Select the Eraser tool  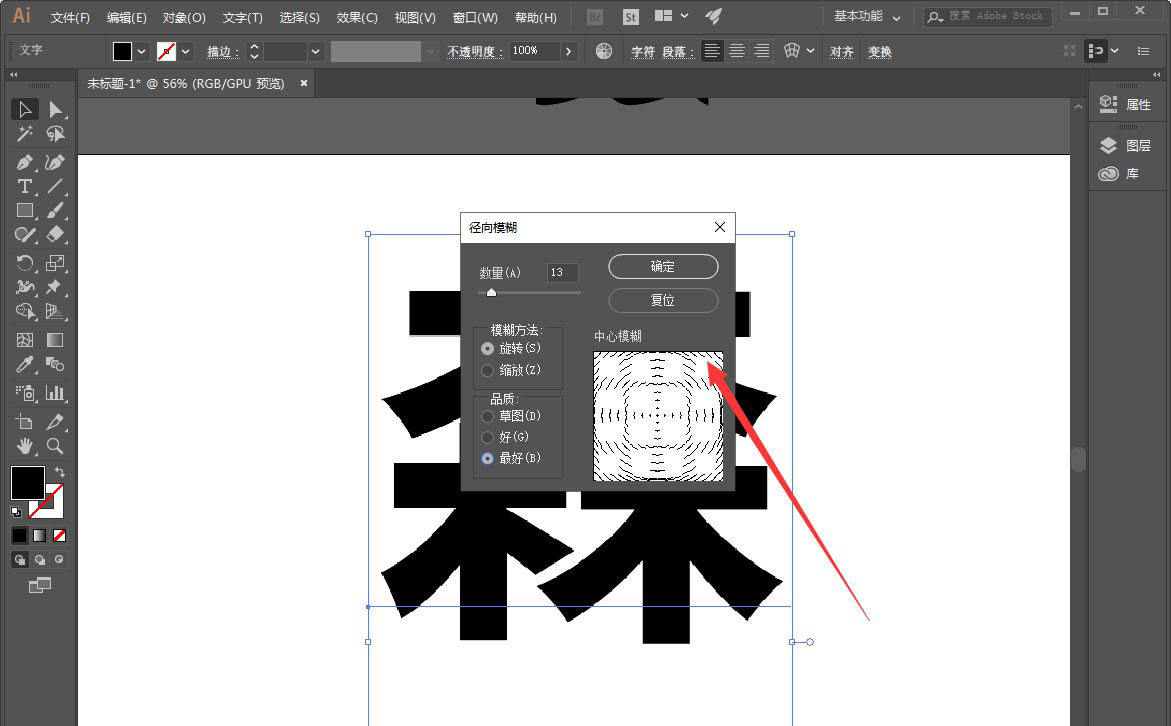point(55,235)
